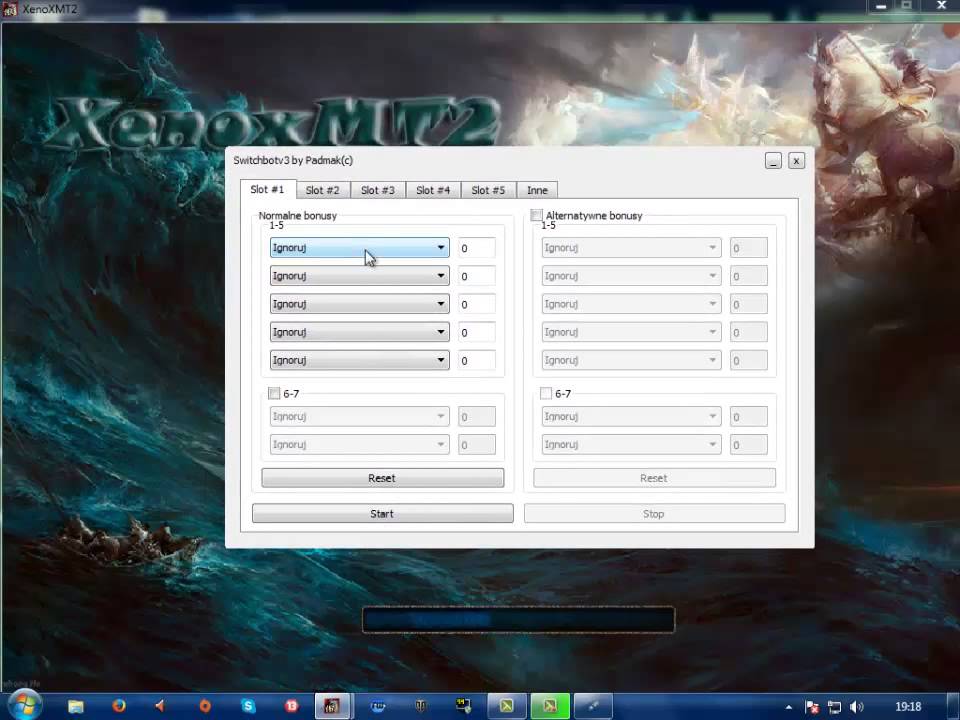Image resolution: width=960 pixels, height=720 pixels.
Task: Close the Switchbotv3 dialog with x button
Action: click(796, 161)
